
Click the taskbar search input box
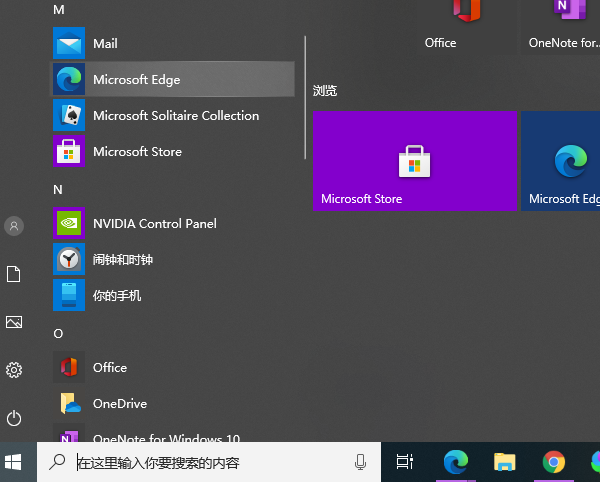click(210, 463)
